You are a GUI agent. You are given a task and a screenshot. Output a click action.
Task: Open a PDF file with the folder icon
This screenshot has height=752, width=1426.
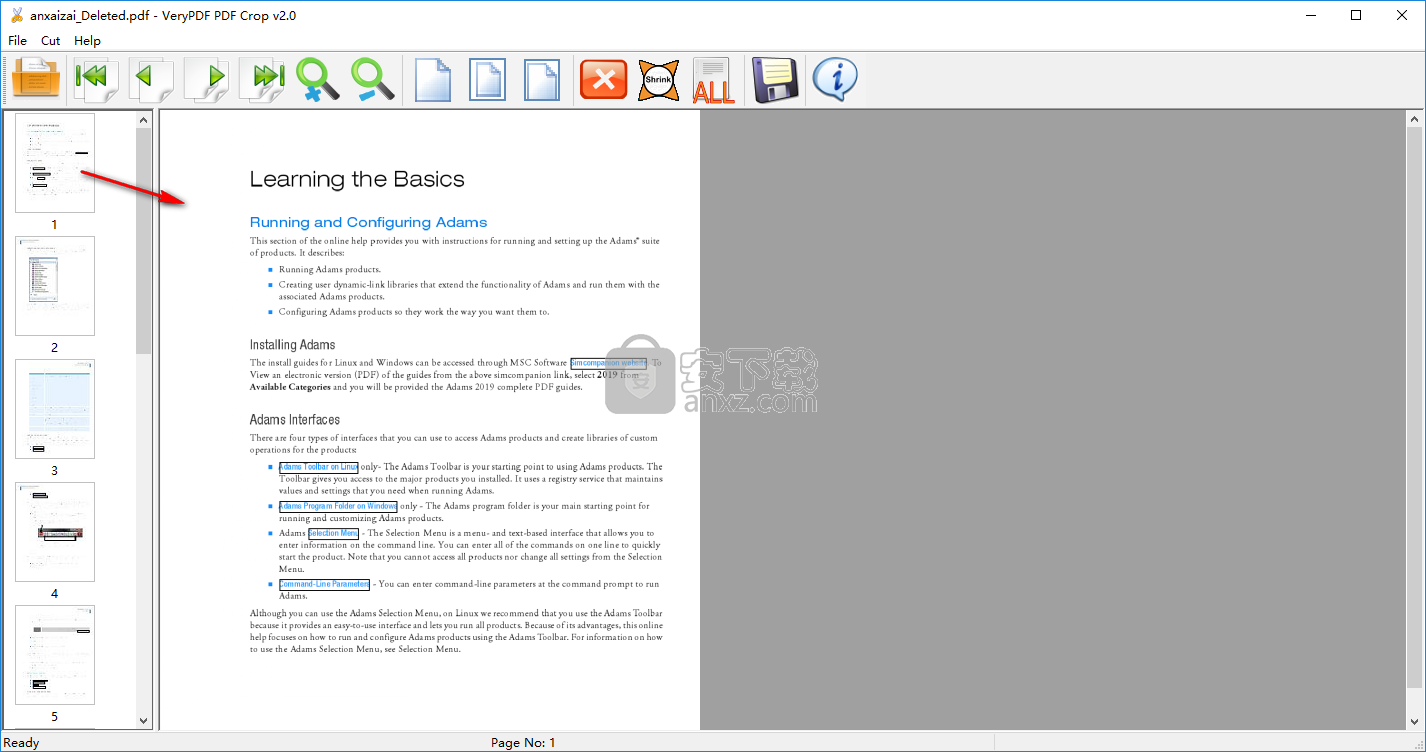pos(37,79)
